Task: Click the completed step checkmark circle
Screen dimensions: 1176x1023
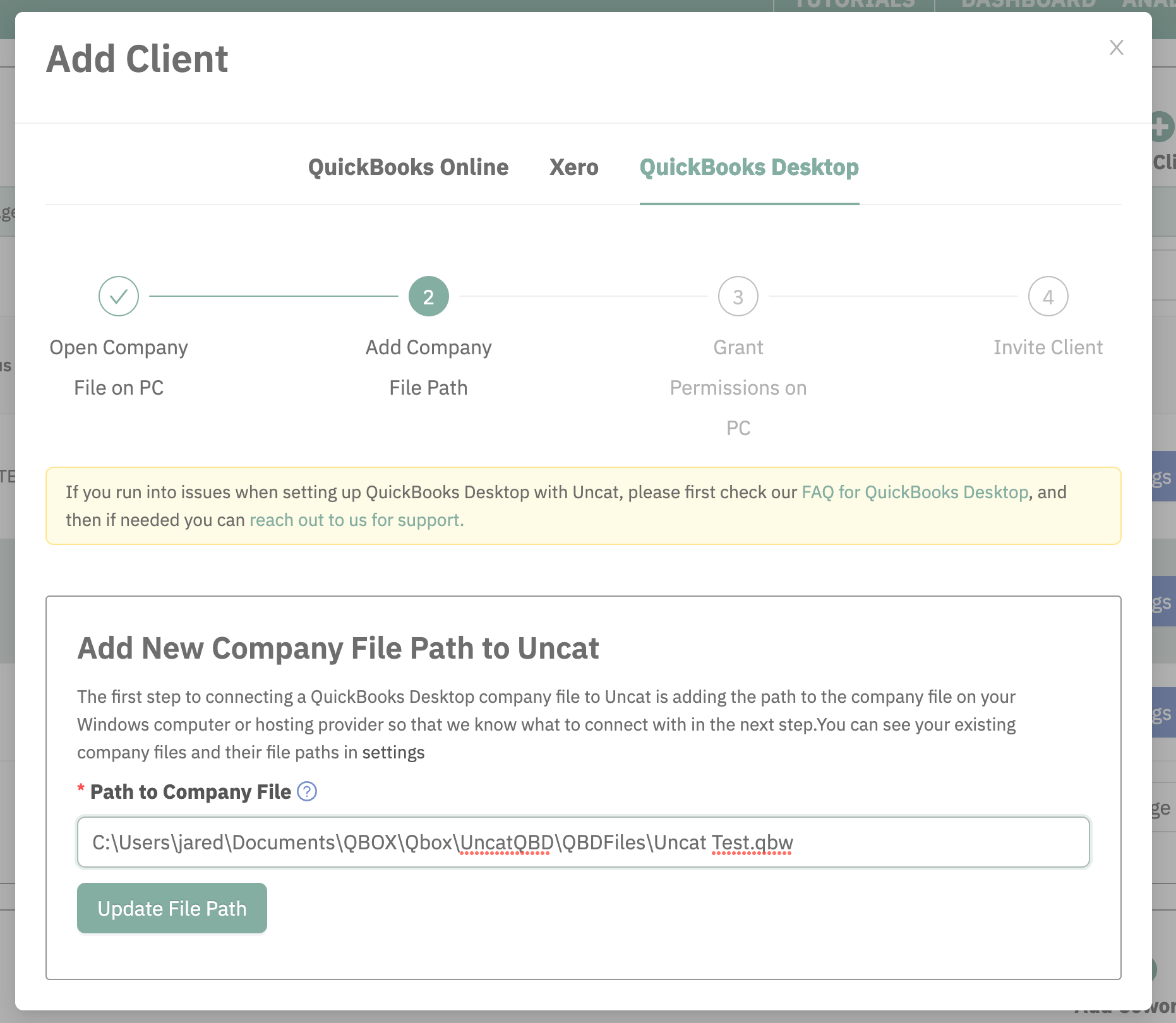Action: 119,296
